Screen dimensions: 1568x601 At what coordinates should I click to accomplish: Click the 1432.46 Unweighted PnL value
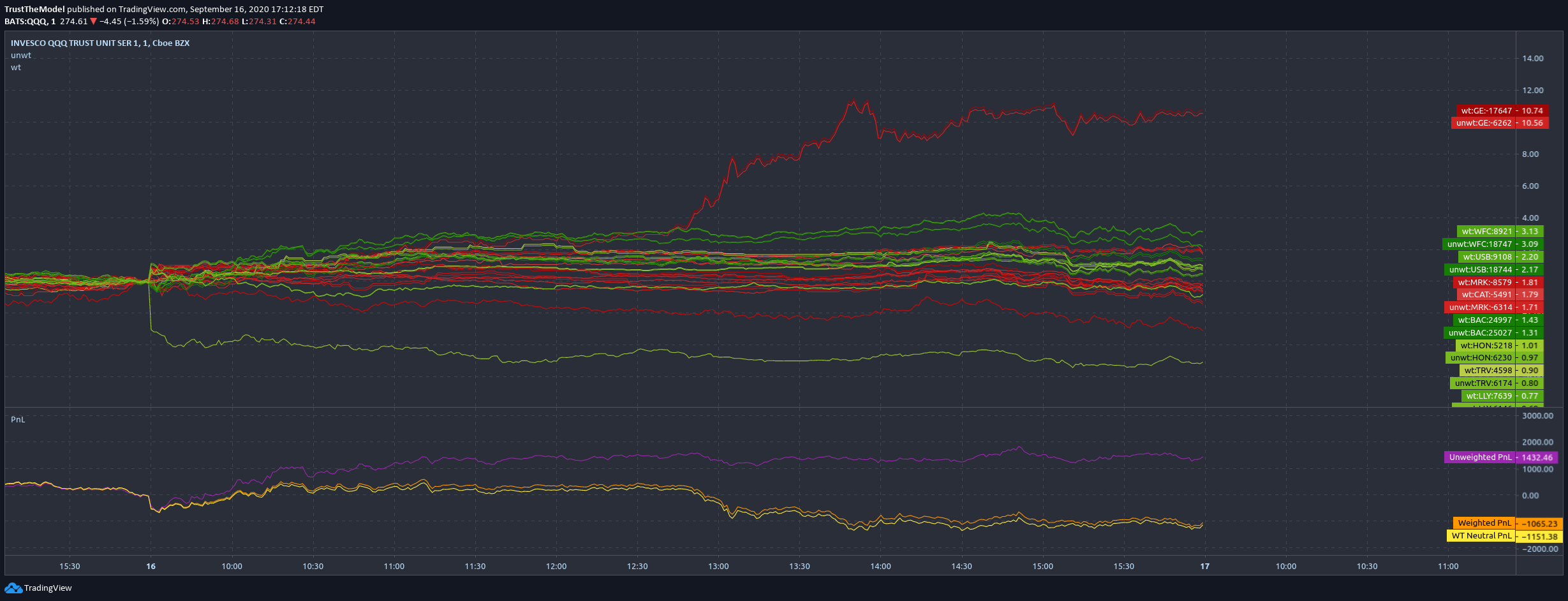[x=1537, y=457]
